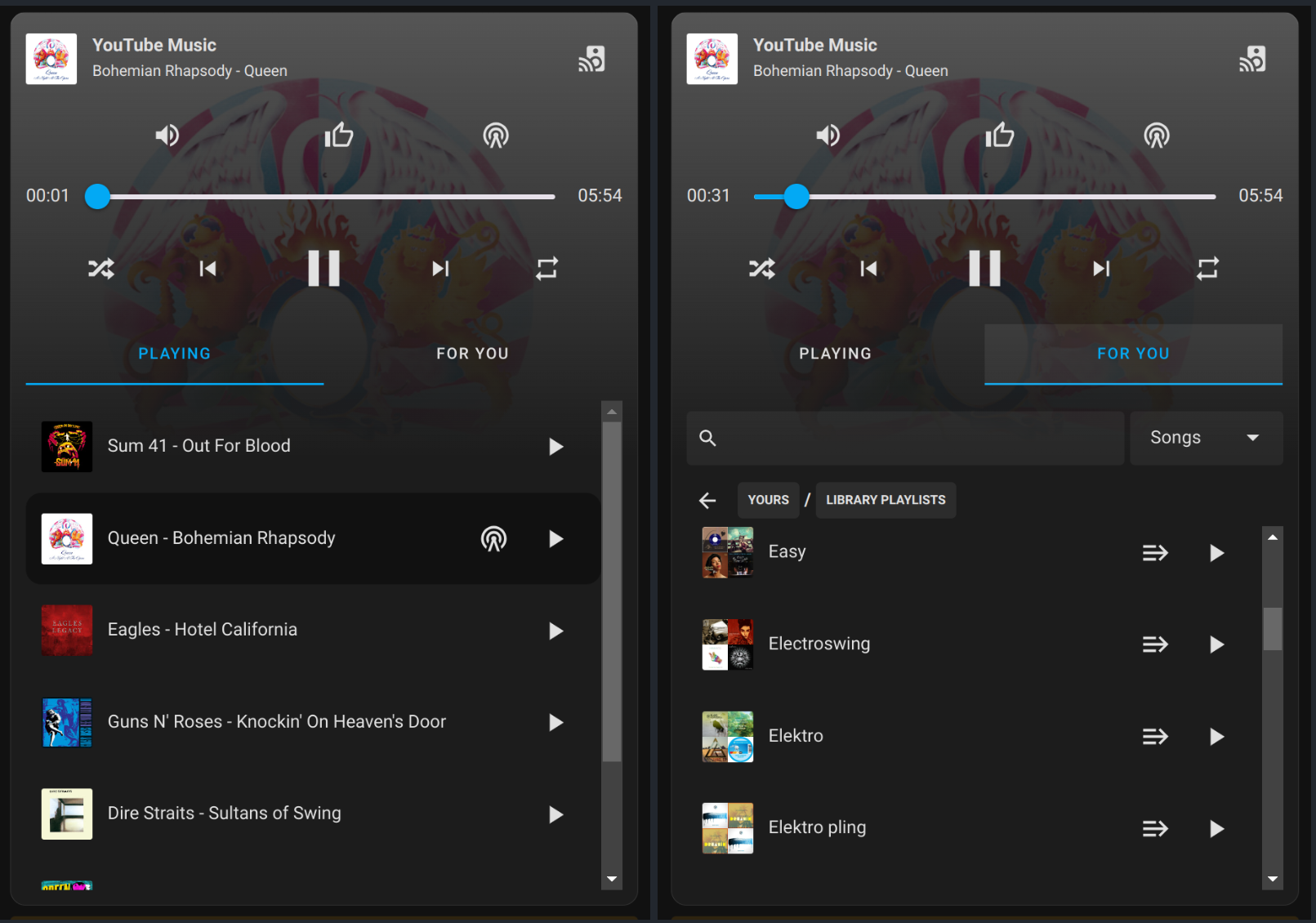
Task: Like the song in left player
Action: click(339, 135)
